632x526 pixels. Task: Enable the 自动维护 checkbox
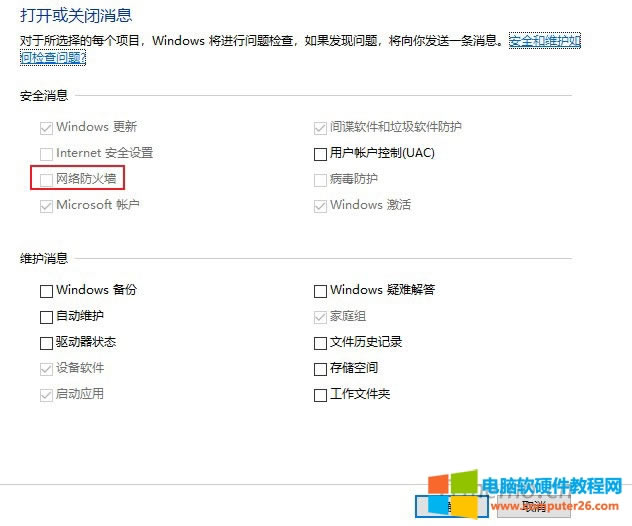(46, 317)
